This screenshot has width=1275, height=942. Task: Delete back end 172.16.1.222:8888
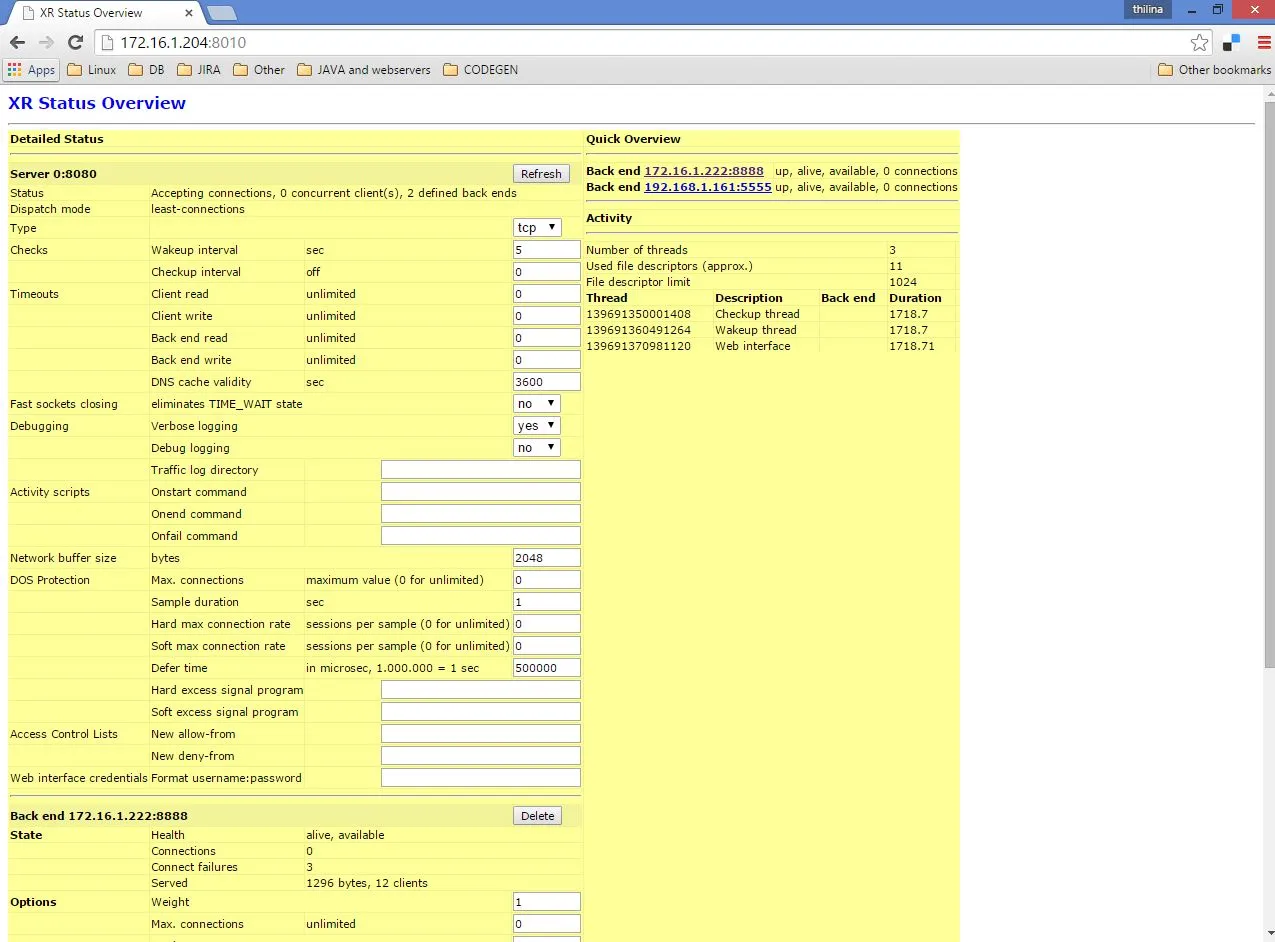(x=537, y=816)
